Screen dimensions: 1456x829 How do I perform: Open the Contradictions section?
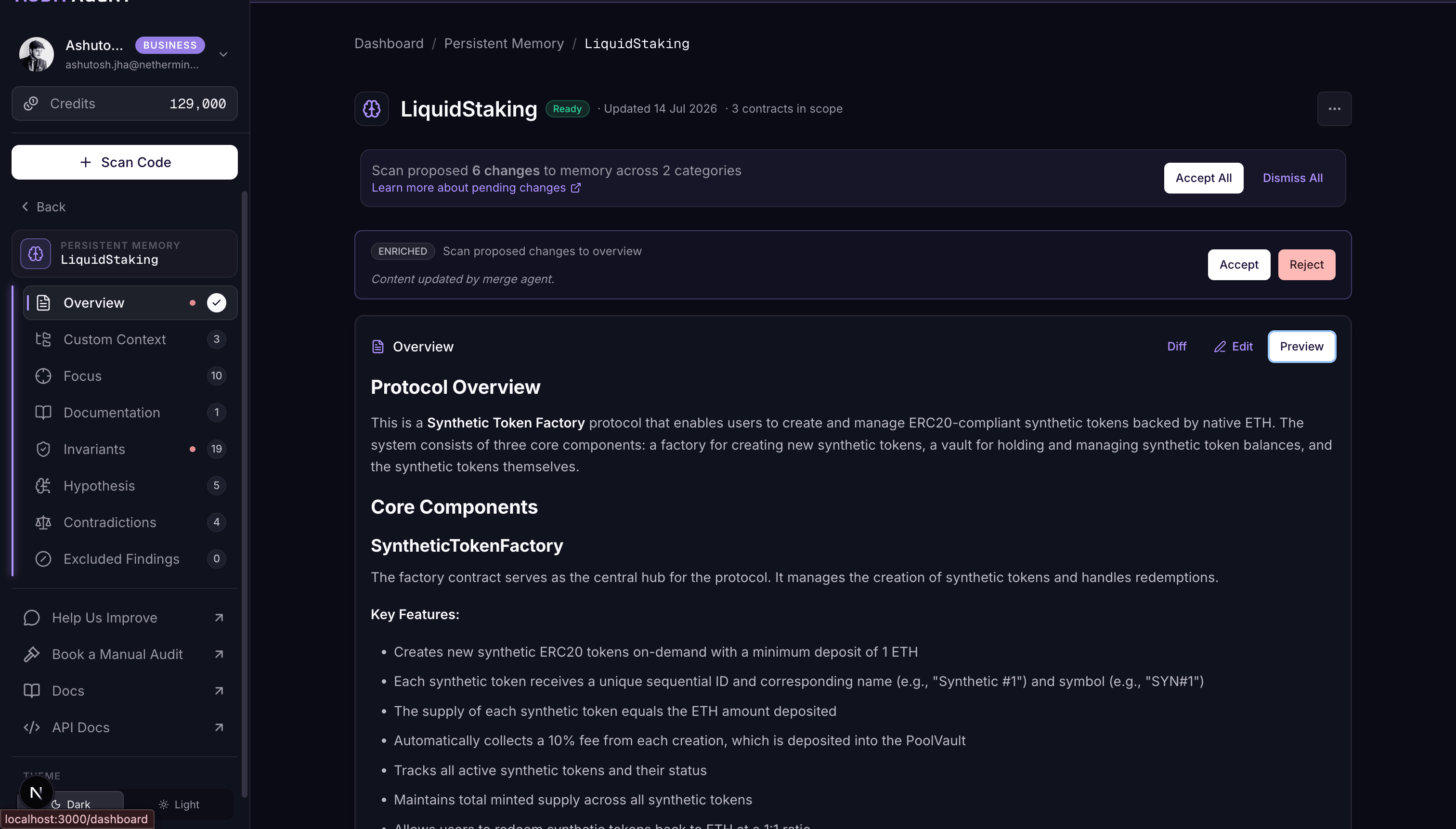[130, 522]
